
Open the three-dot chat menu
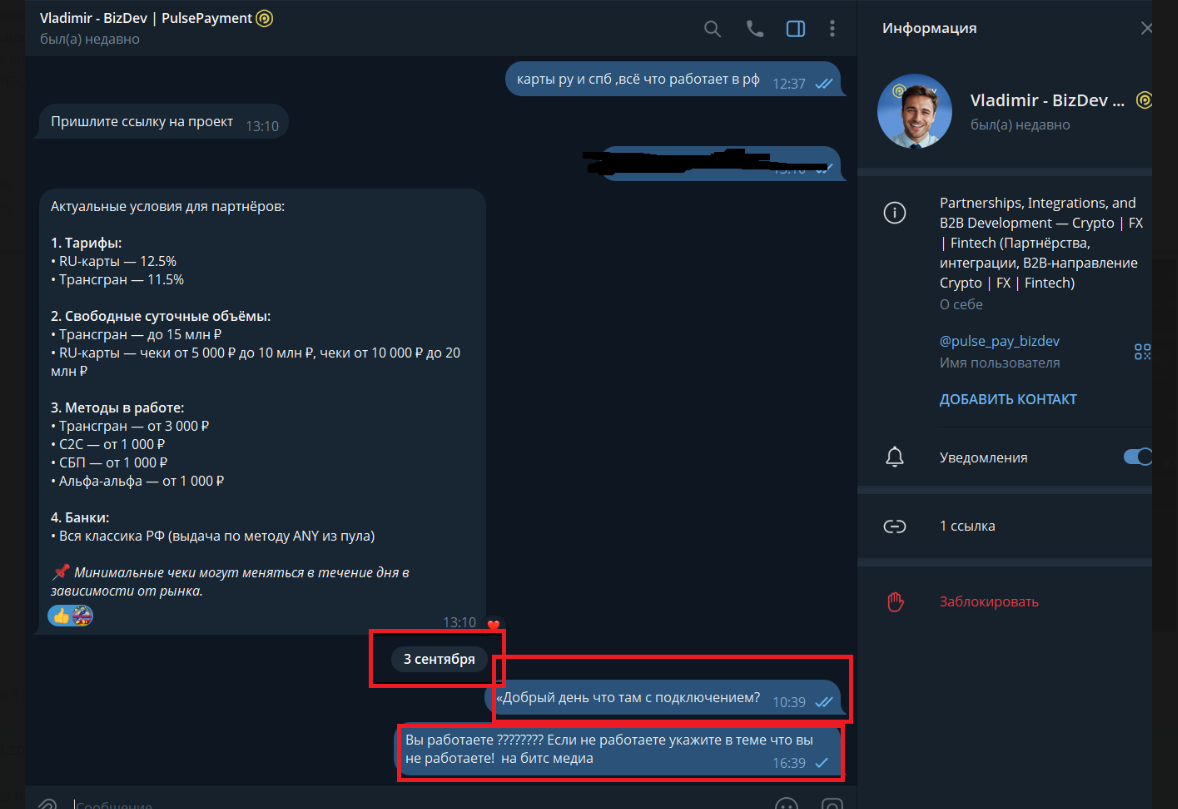click(832, 29)
